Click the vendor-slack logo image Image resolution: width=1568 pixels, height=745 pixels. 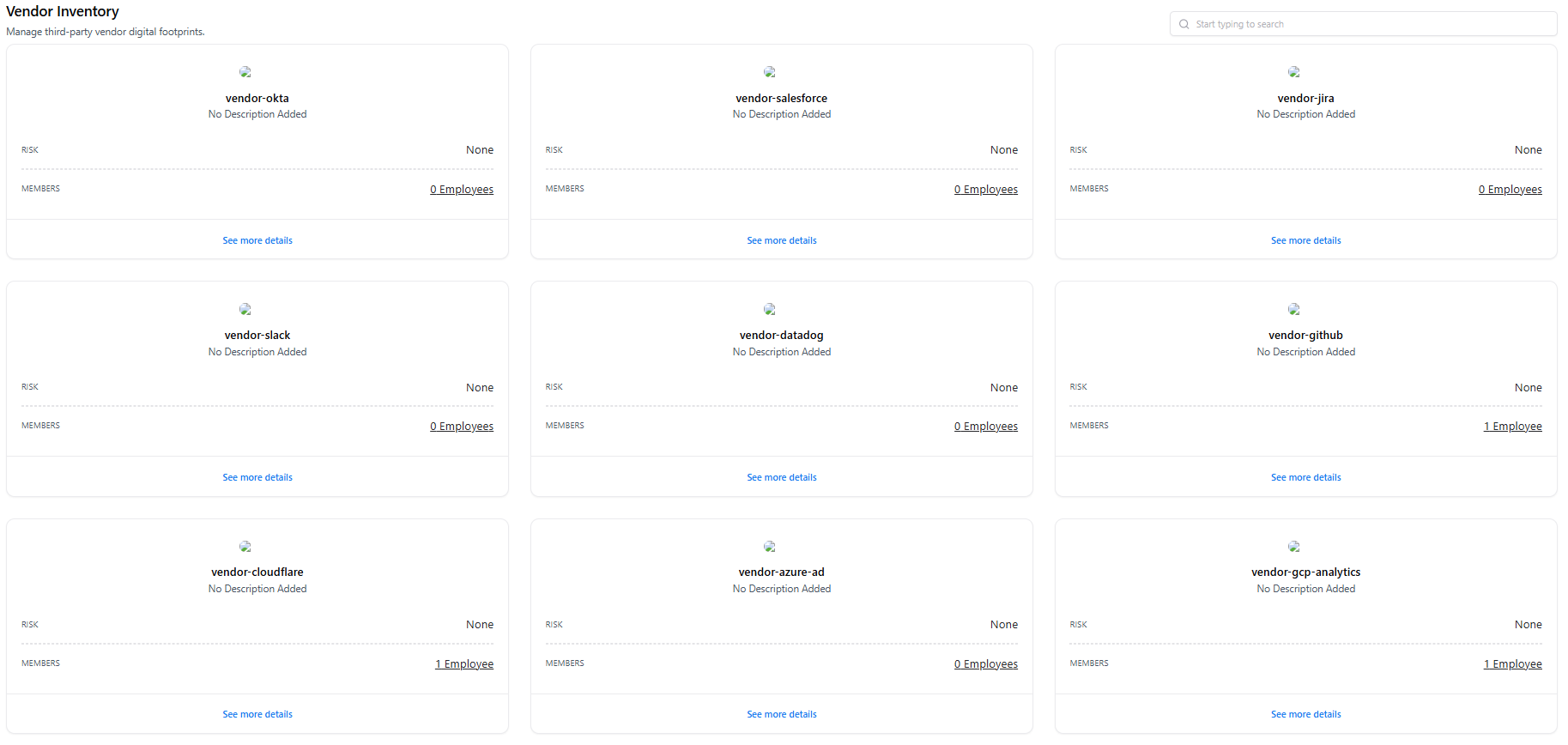coord(245,309)
